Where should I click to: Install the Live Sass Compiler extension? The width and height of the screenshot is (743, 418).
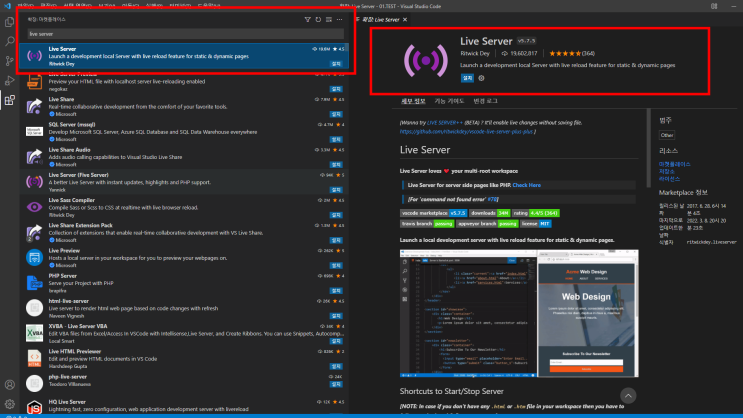[336, 215]
